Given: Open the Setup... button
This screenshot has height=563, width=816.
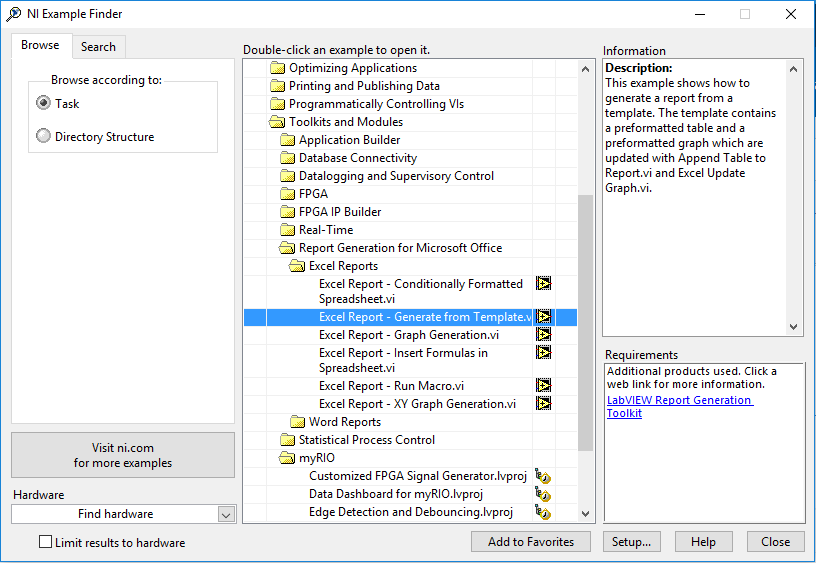Looking at the screenshot, I should tap(631, 542).
